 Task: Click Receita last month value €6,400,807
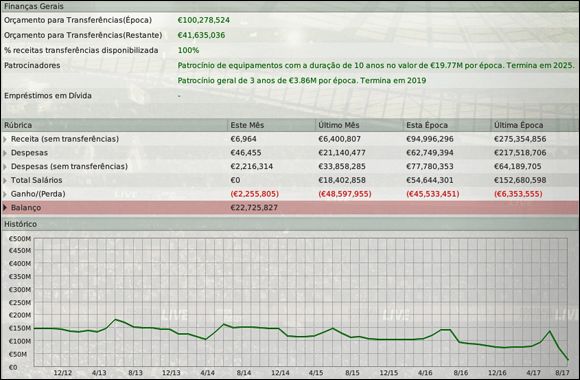coord(340,139)
